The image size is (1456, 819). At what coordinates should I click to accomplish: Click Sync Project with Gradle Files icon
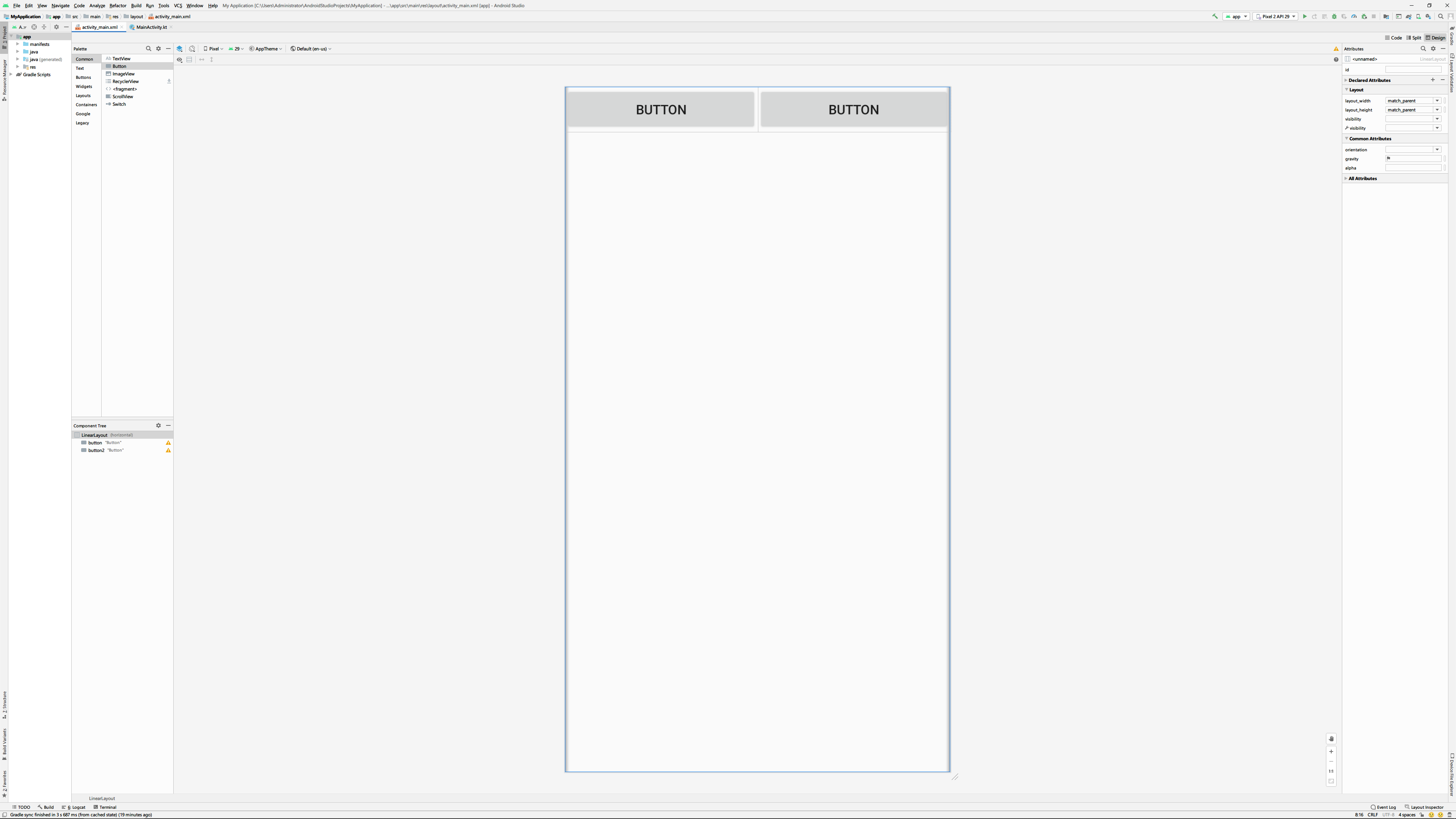(x=1409, y=16)
